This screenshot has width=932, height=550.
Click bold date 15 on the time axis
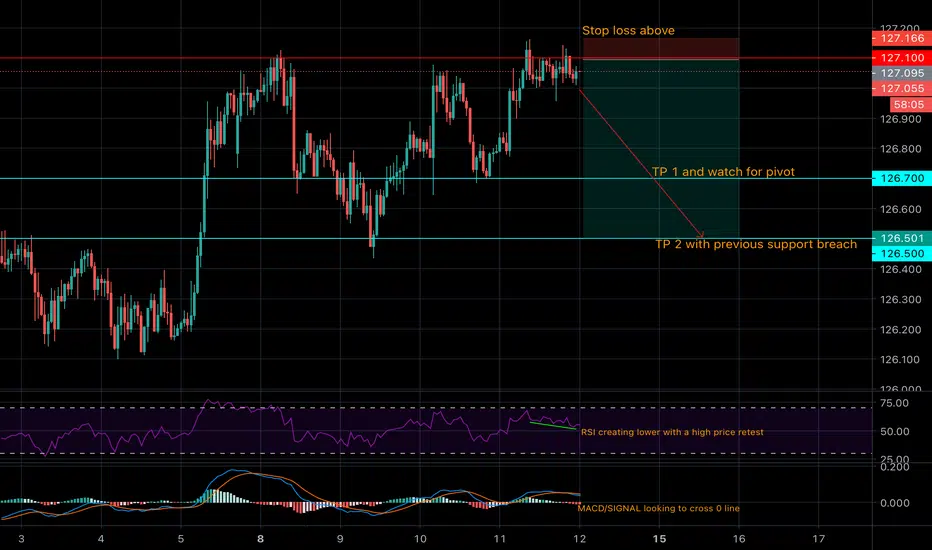tap(659, 539)
